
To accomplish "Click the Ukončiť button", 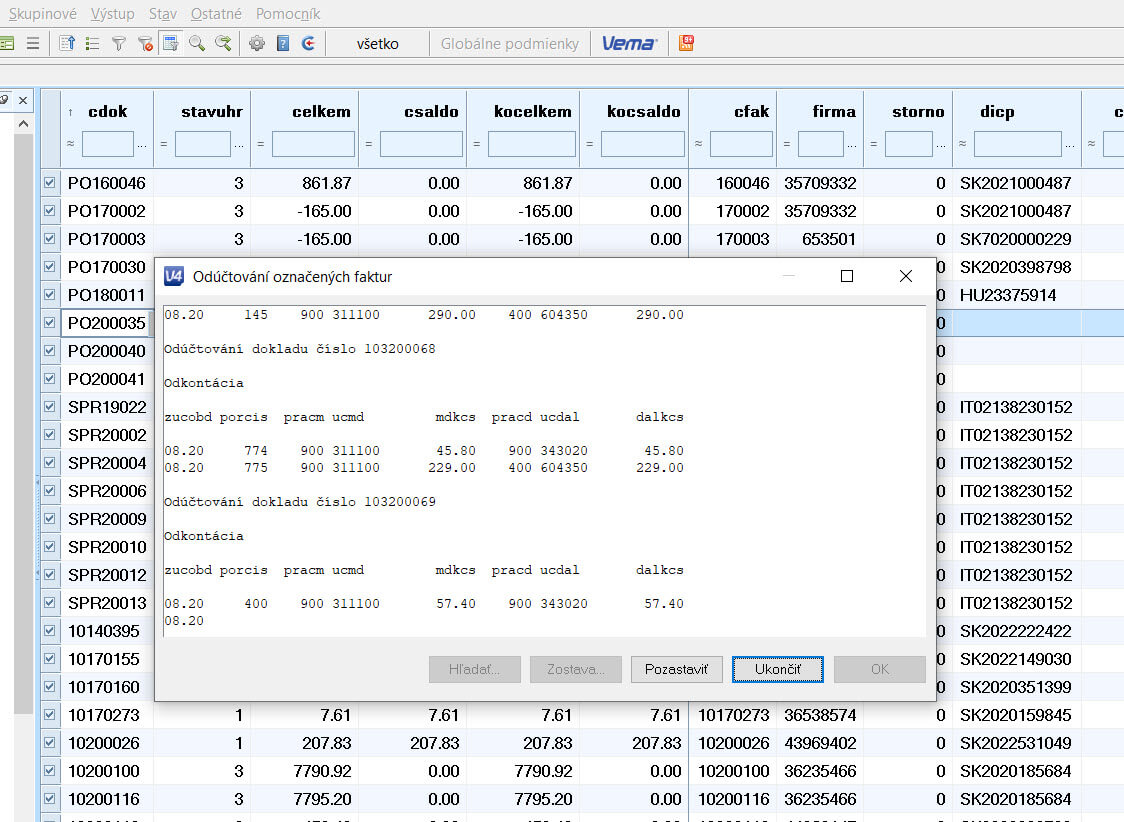I will coord(778,669).
